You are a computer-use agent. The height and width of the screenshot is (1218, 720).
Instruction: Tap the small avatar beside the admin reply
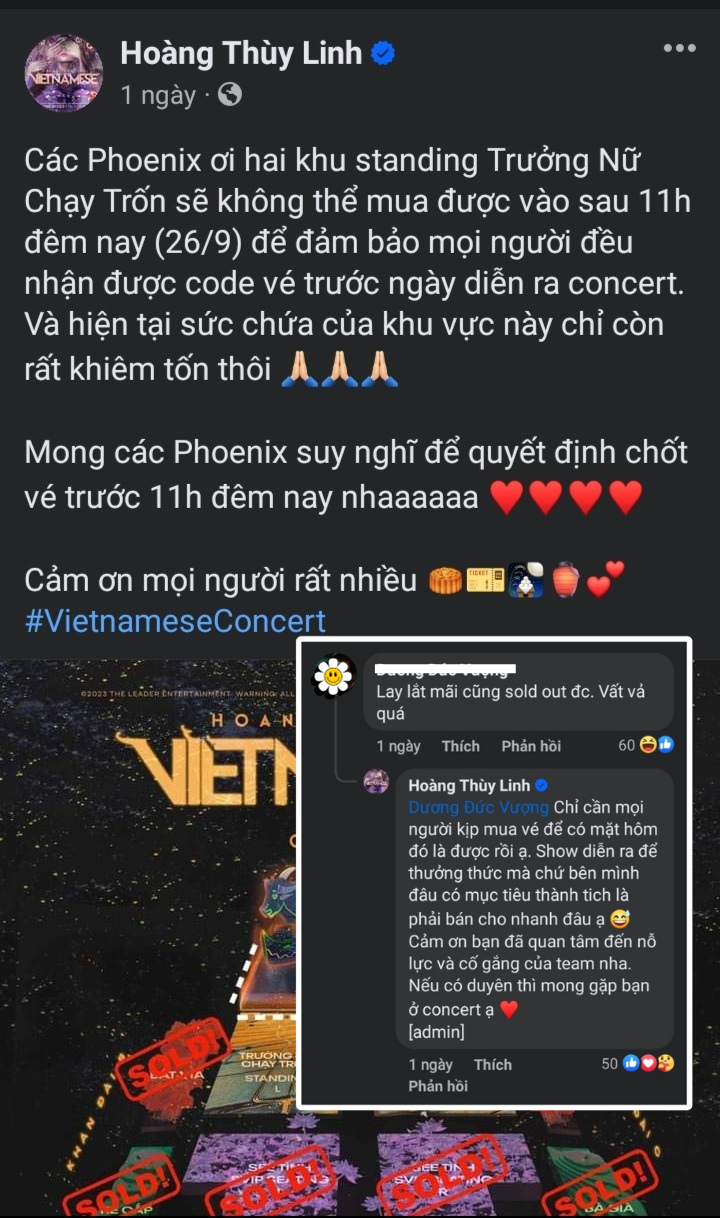[376, 782]
